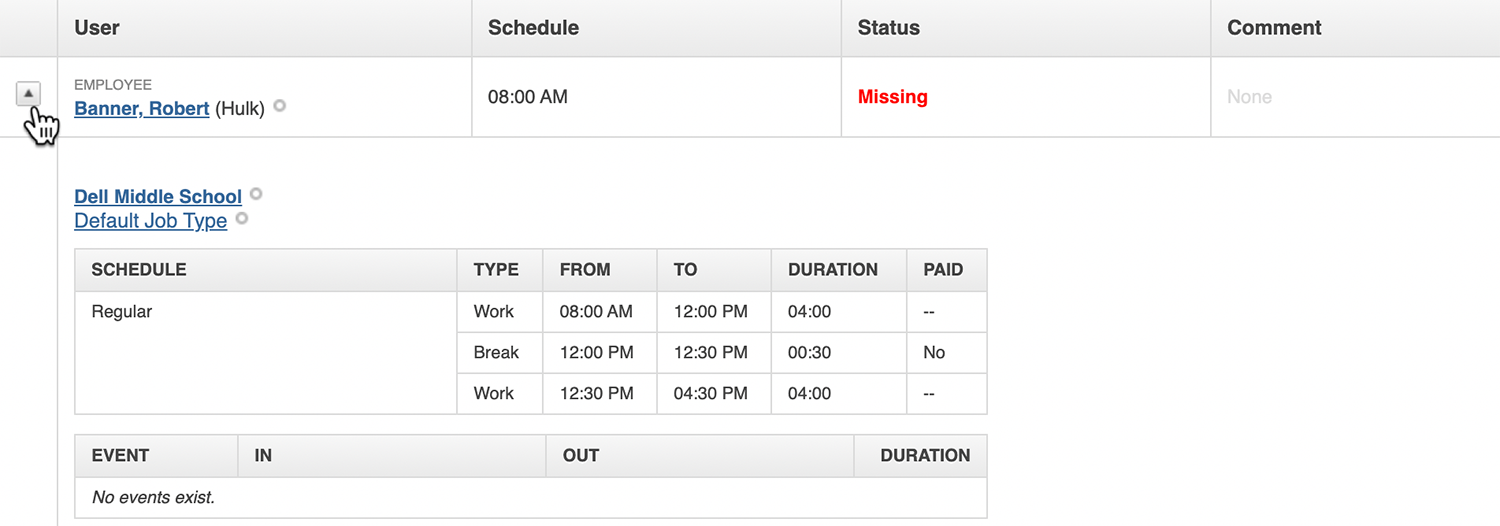Click the info circle next to (Hulk)
1500x526 pixels.
point(280,105)
